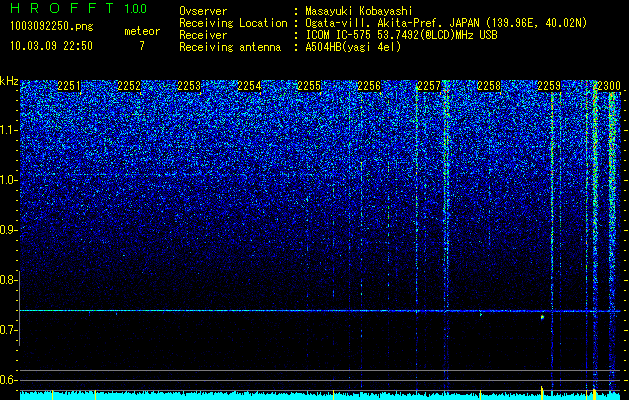
Task: Click time marker 2259
Action: click(x=549, y=86)
